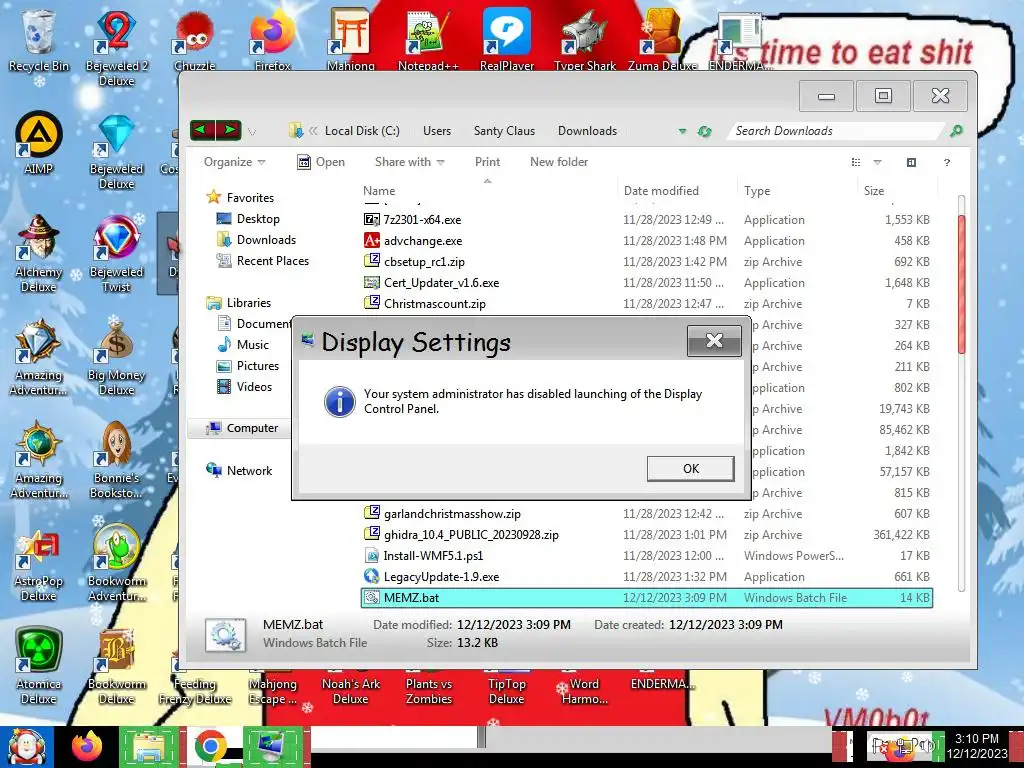Select the MEMZ.bat file
Image resolution: width=1024 pixels, height=768 pixels.
click(x=647, y=598)
